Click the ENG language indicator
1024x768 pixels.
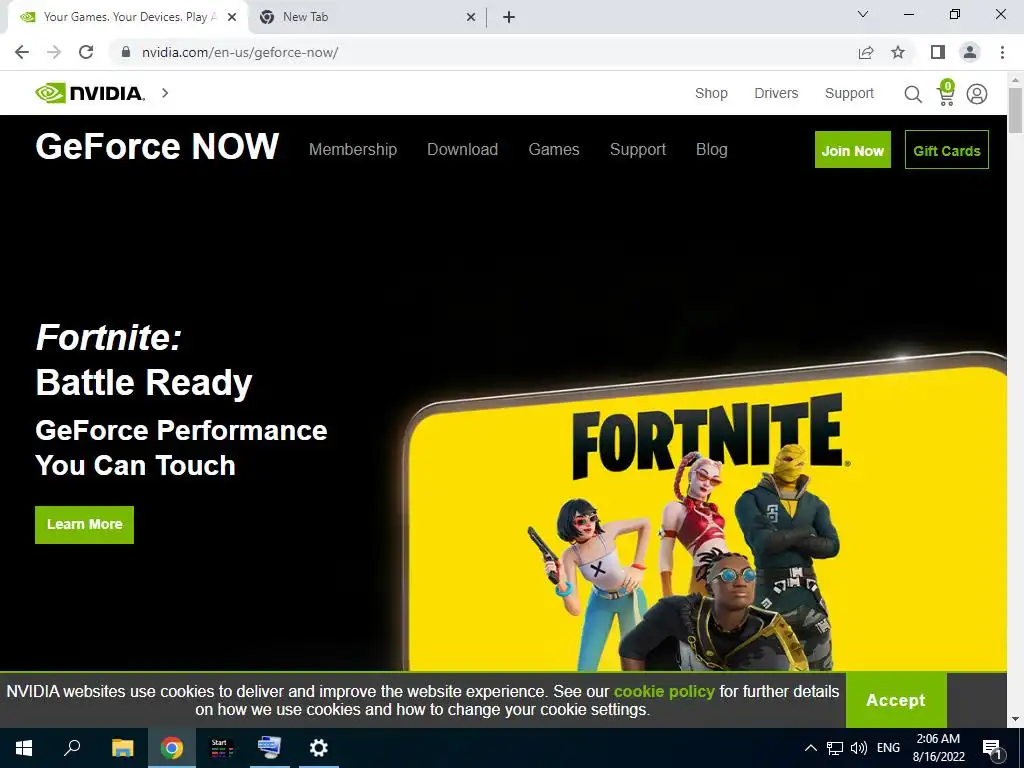pyautogui.click(x=888, y=748)
